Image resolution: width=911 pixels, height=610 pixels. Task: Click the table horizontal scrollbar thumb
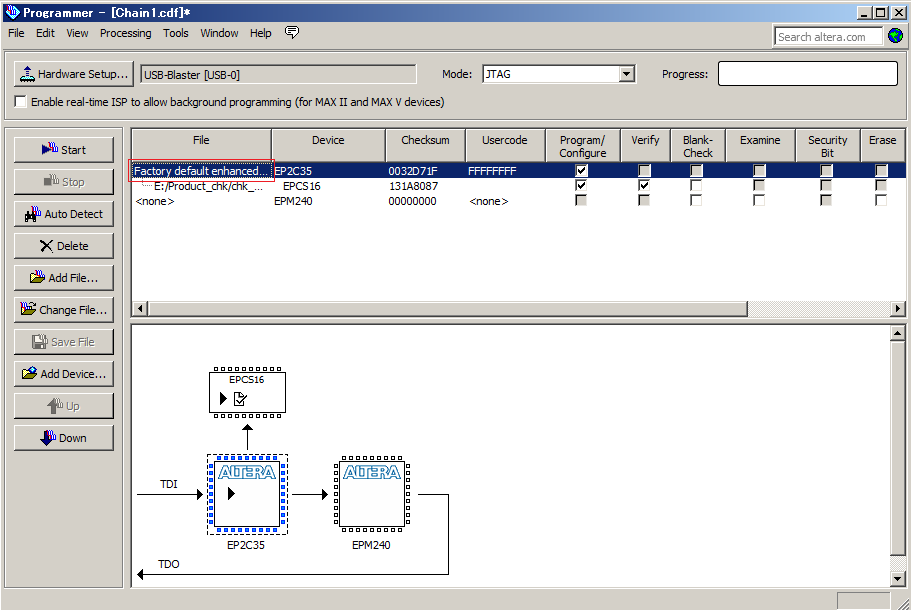448,308
